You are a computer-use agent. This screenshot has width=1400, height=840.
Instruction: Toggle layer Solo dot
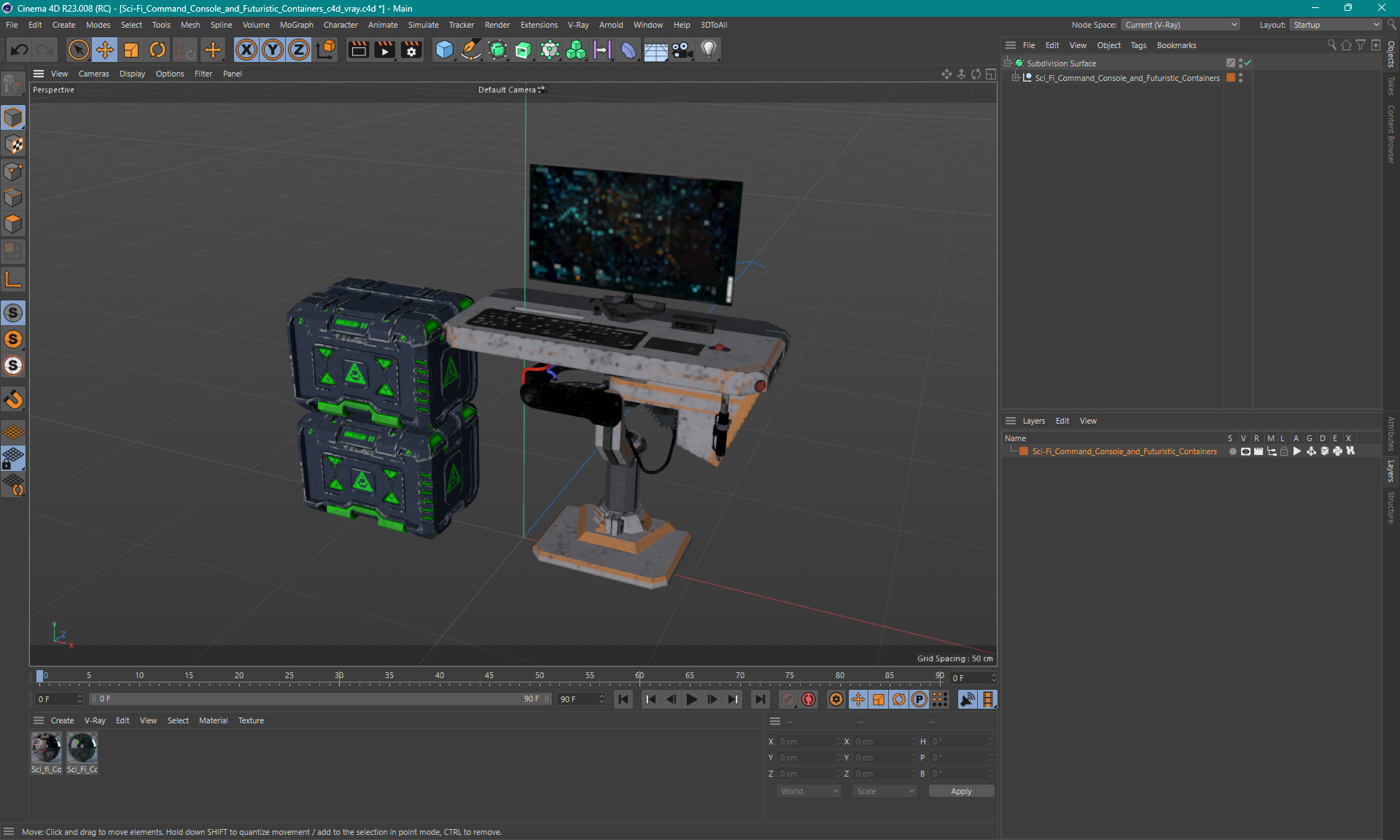1232,451
